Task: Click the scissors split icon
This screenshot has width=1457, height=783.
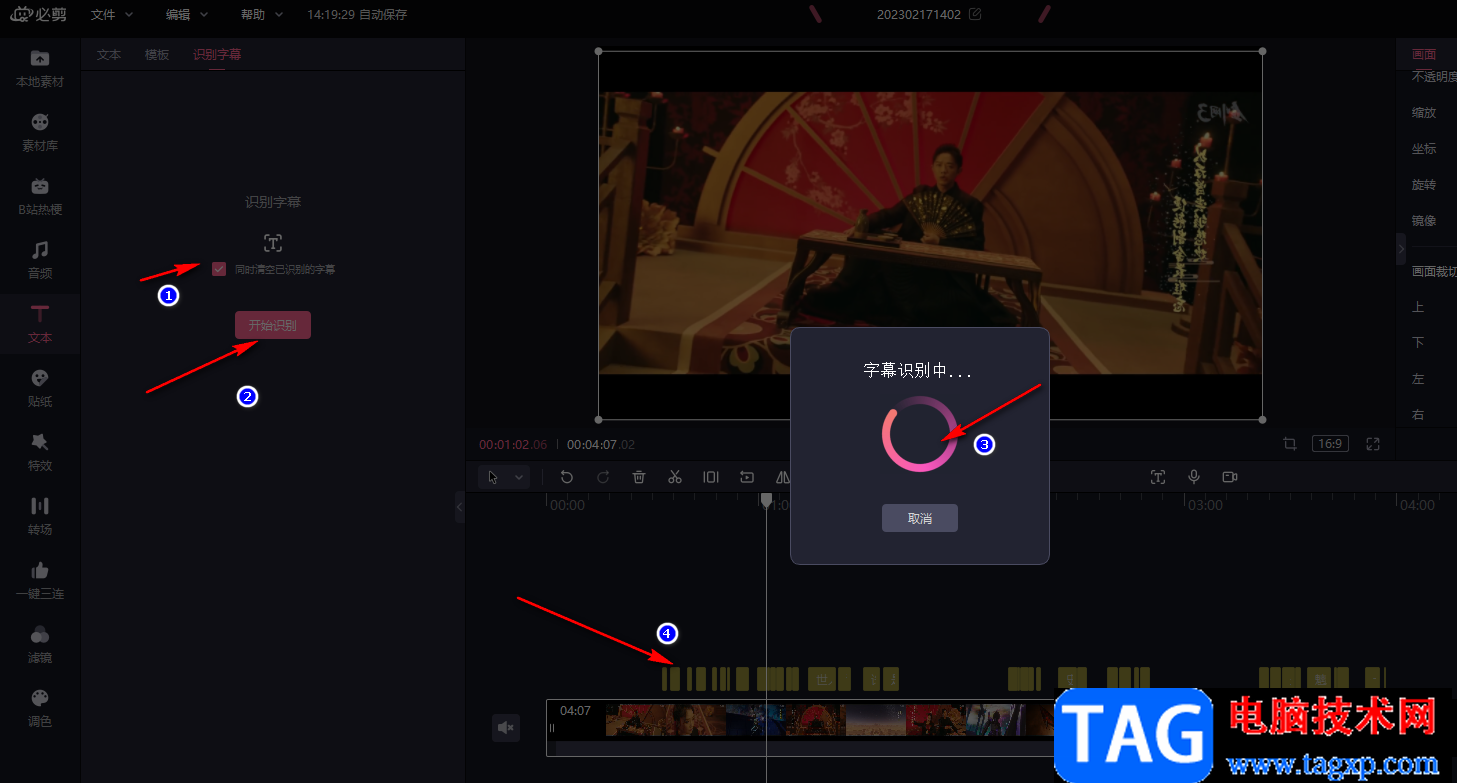Action: [675, 477]
